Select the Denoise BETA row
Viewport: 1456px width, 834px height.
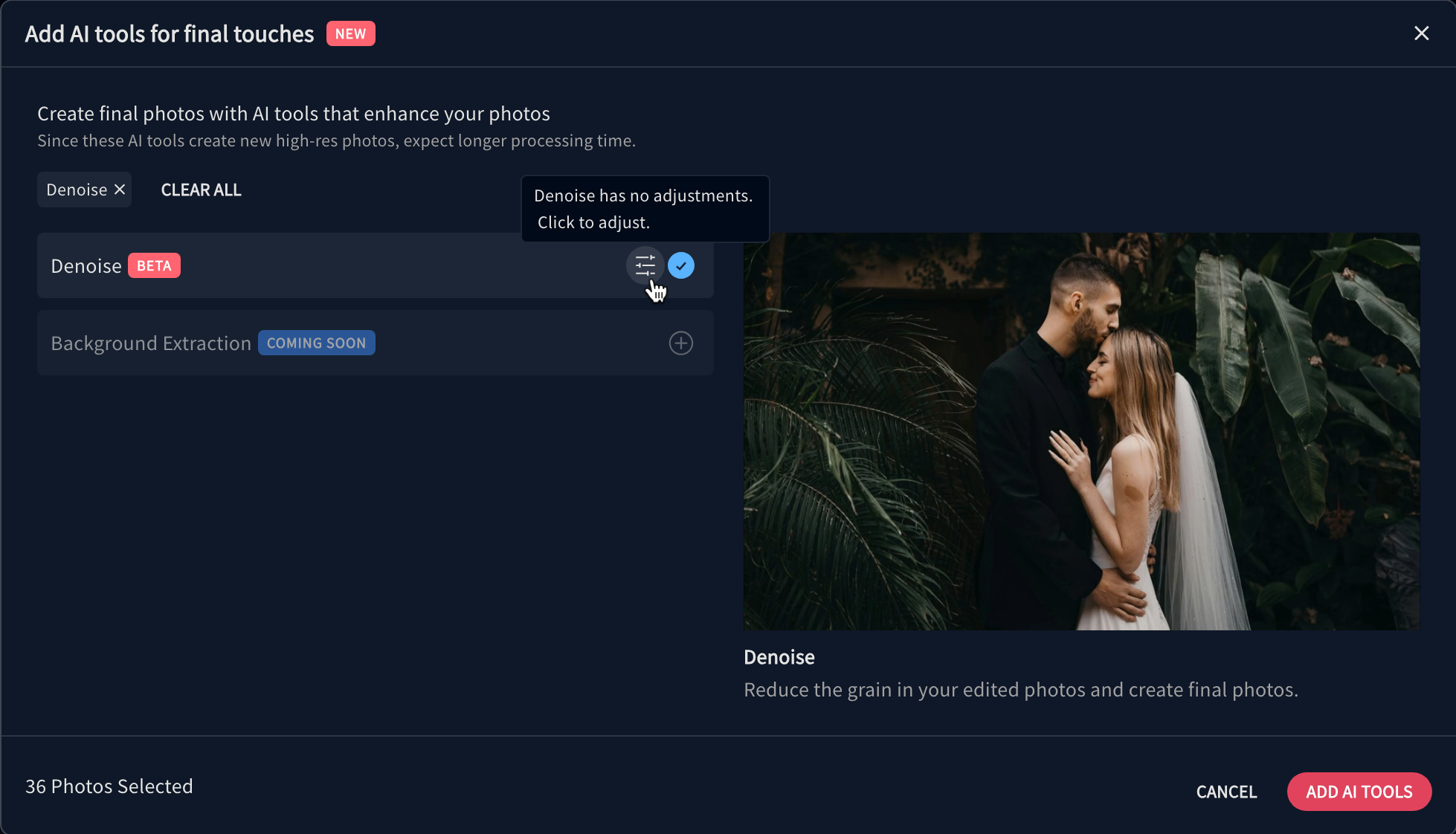[x=376, y=265]
